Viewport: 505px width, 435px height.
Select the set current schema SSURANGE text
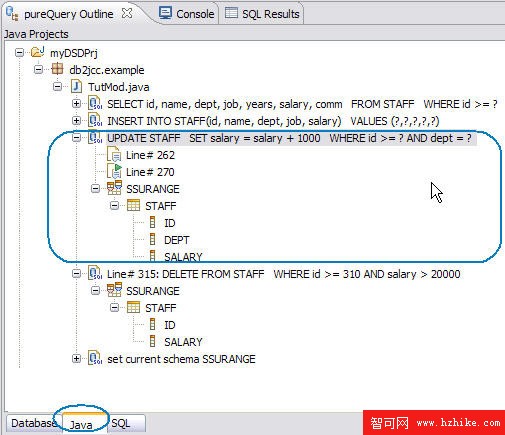pos(181,359)
